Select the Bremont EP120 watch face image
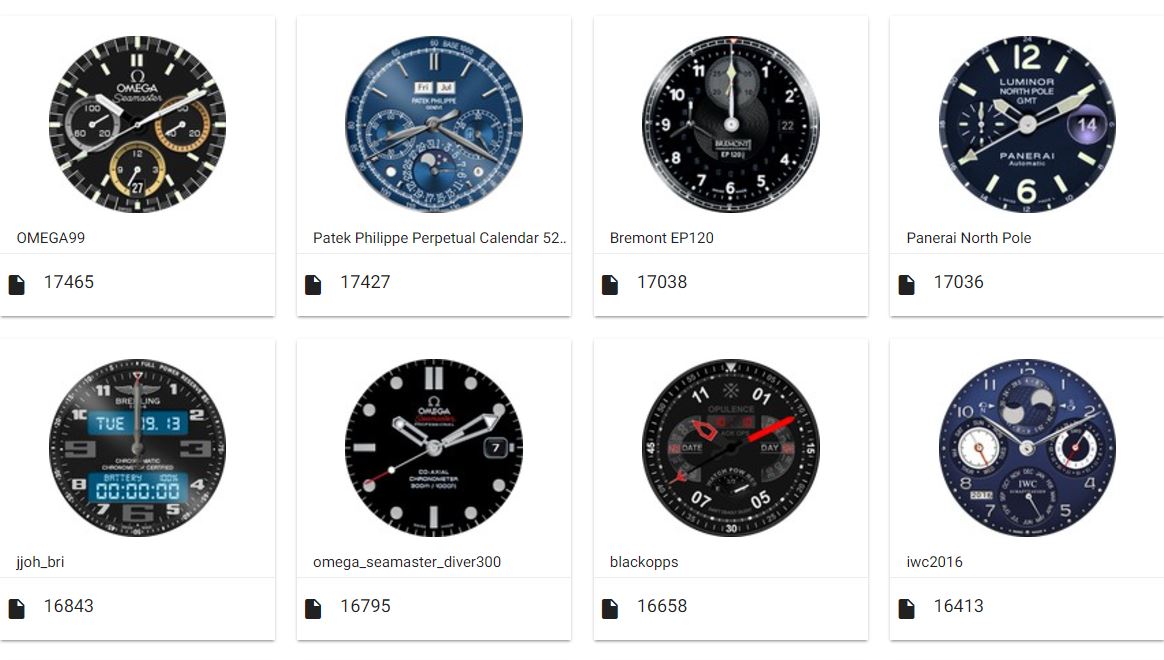 tap(730, 124)
